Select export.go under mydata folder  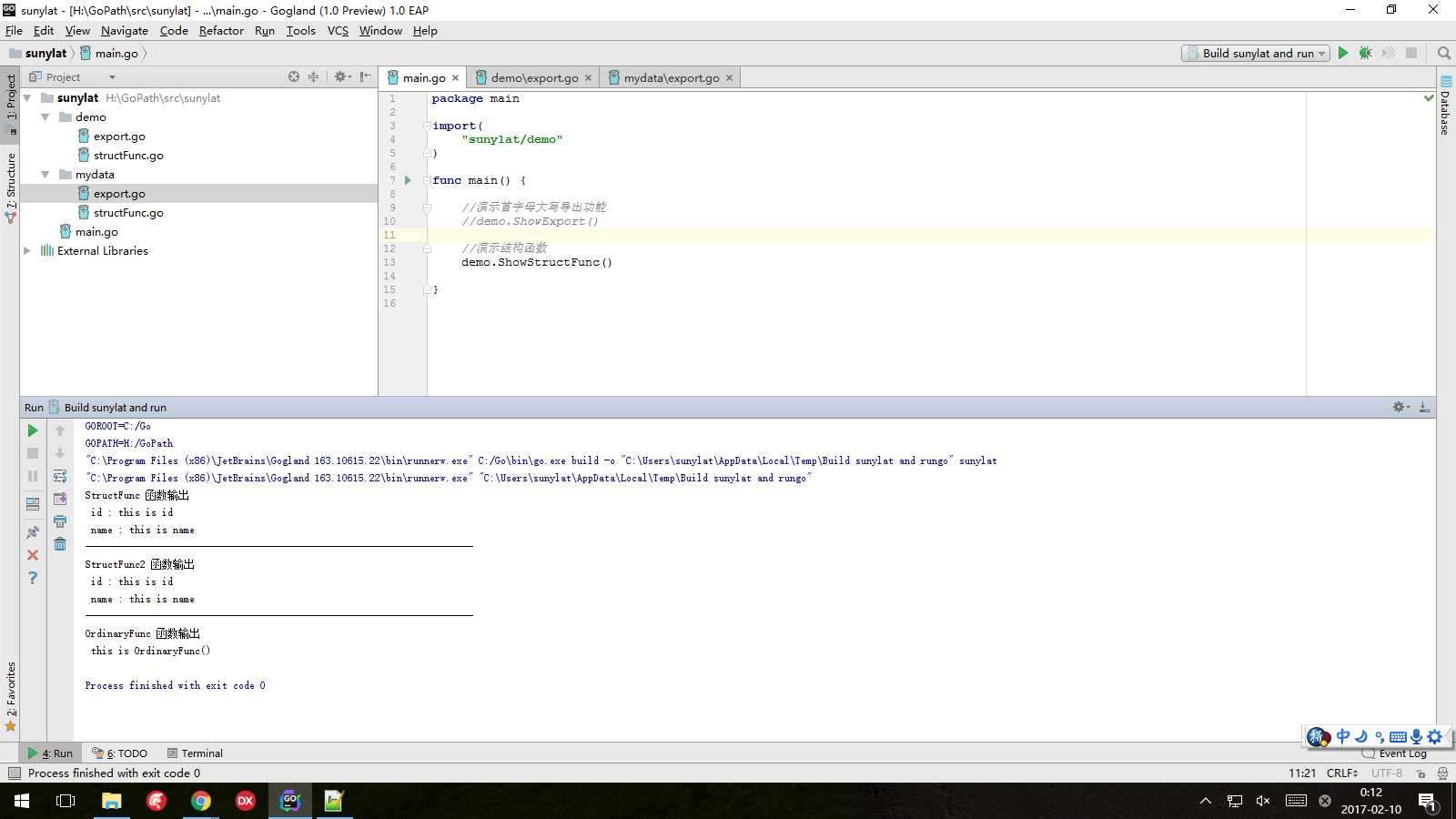point(119,194)
